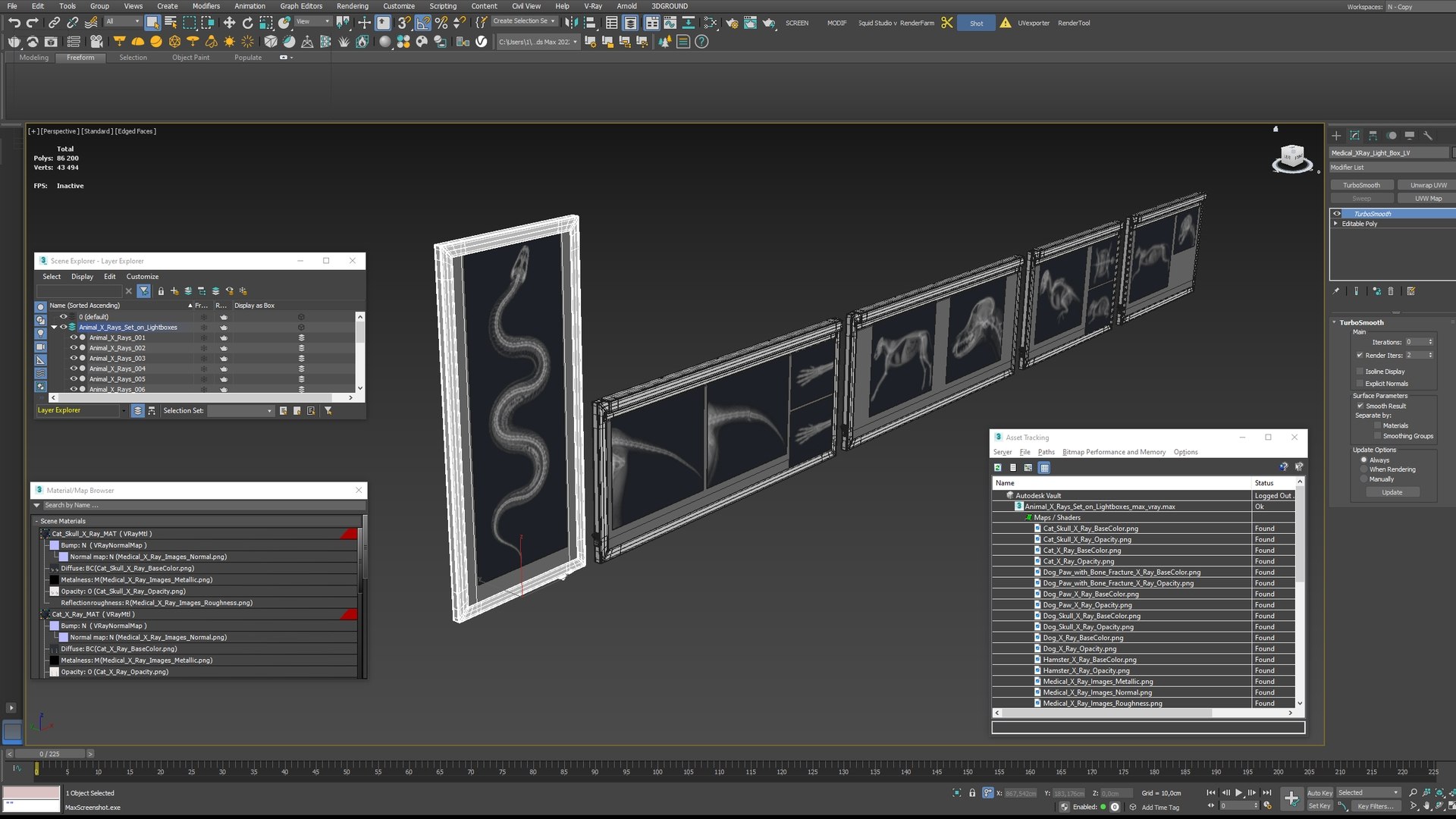This screenshot has width=1456, height=819.
Task: Click the Pin Stack icon
Action: pos(1336,291)
